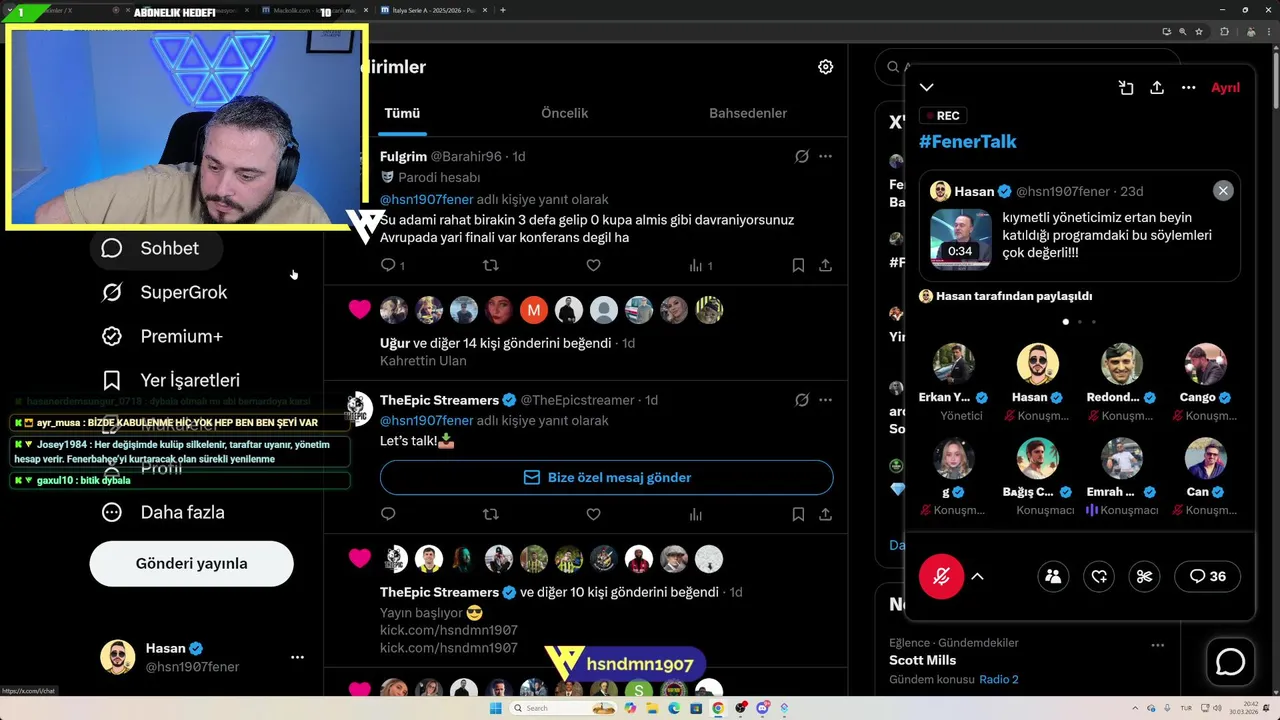Screen dimensions: 1280x720
Task: Open TheEpic Streamers profile name on Let's talk post
Action: [x=439, y=400]
